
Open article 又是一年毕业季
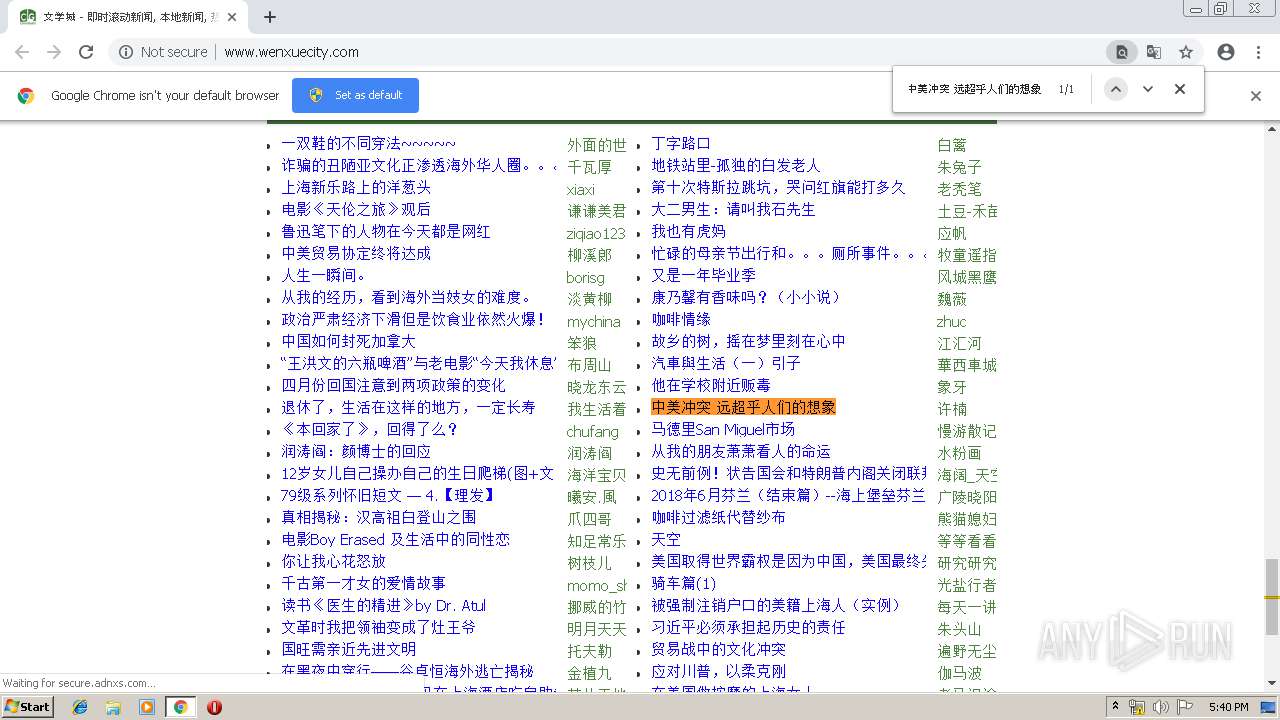tap(703, 276)
